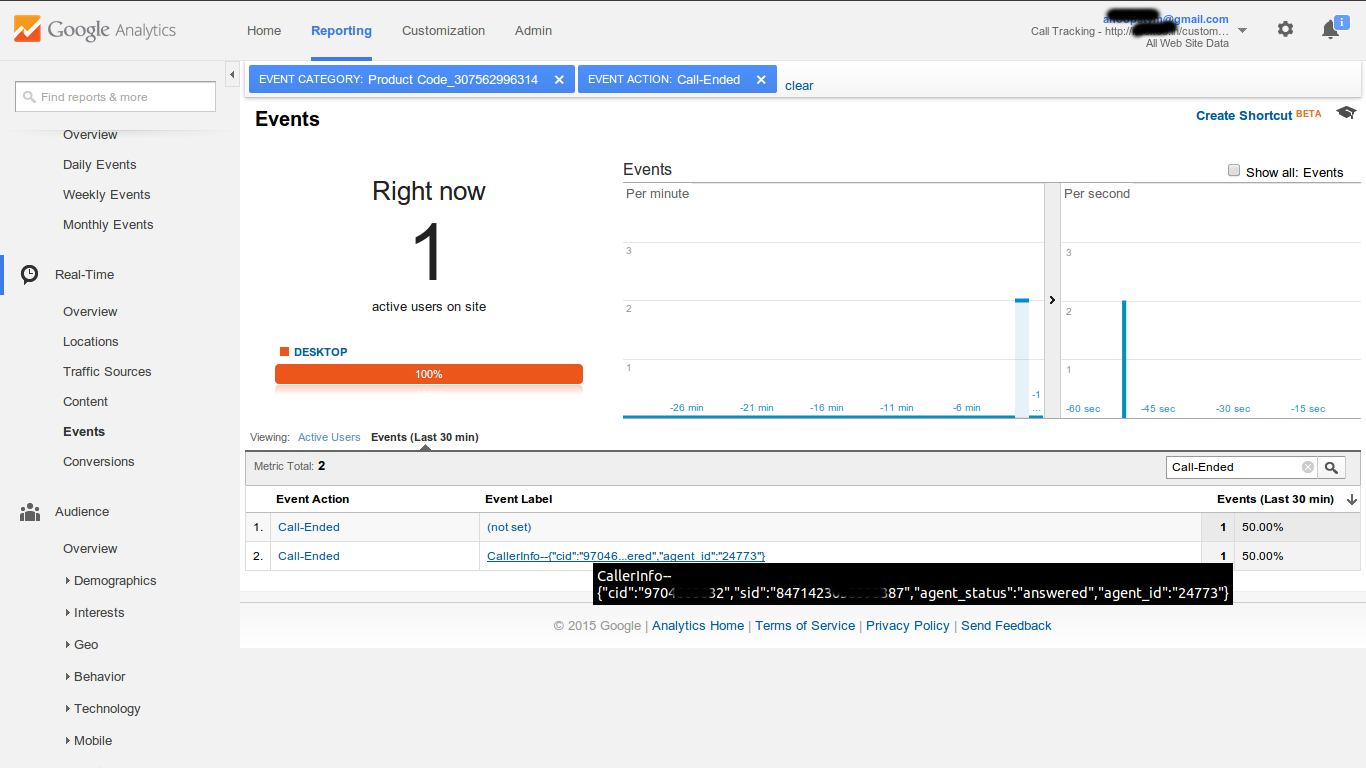The height and width of the screenshot is (768, 1366).
Task: Click the Audience people icon
Action: click(30, 512)
